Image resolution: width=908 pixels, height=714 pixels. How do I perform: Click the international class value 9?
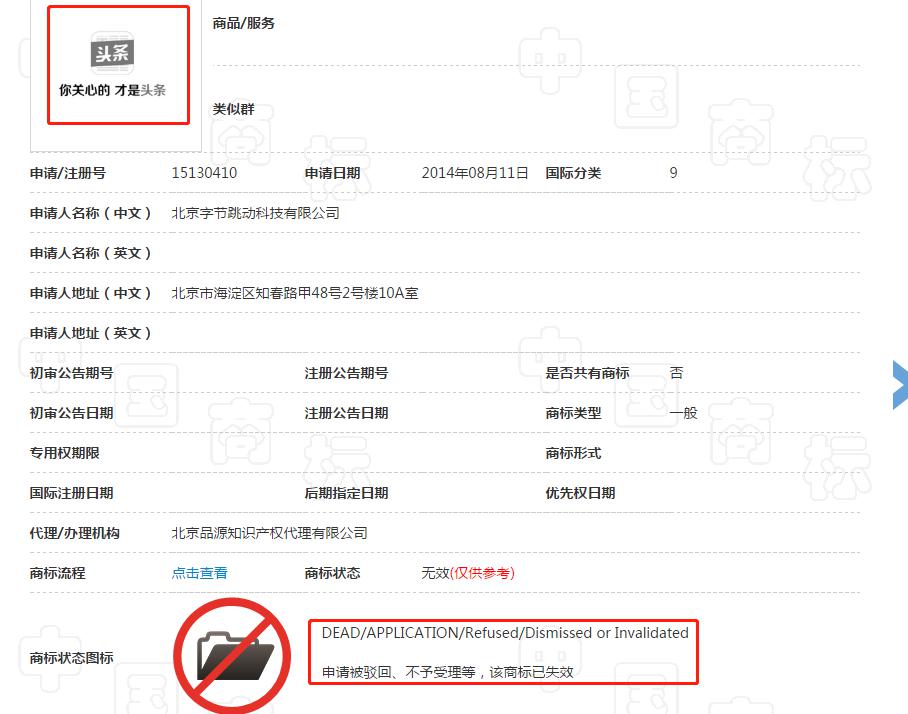pyautogui.click(x=674, y=173)
